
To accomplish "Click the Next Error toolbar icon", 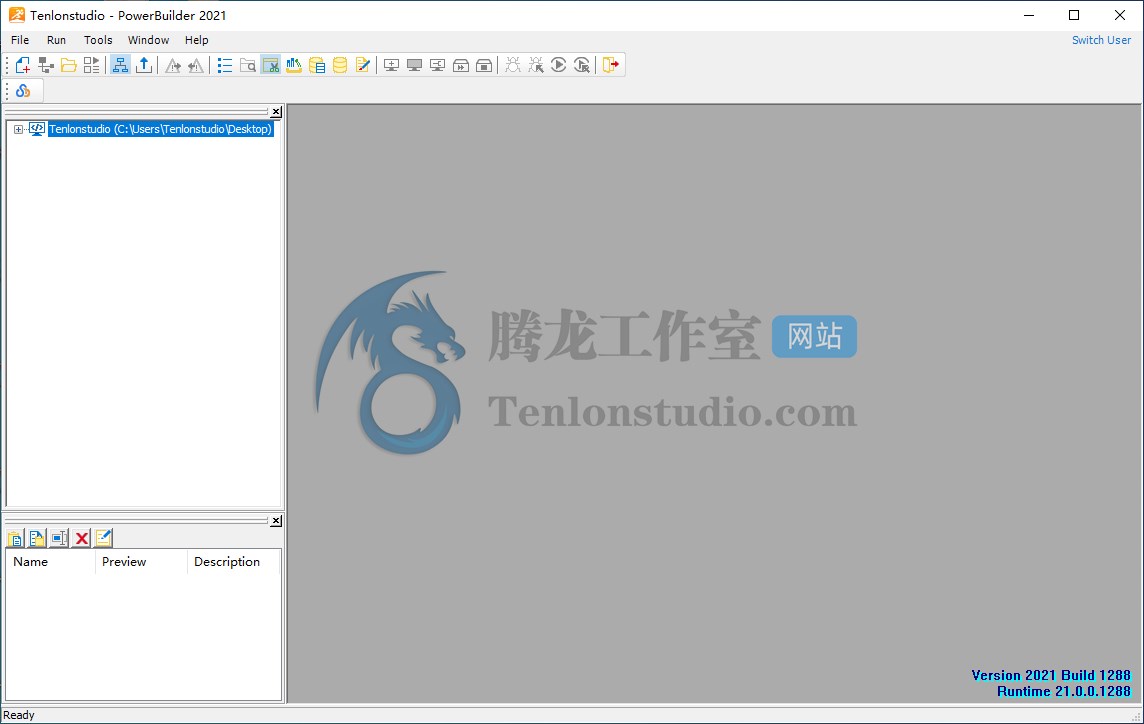I will (173, 66).
